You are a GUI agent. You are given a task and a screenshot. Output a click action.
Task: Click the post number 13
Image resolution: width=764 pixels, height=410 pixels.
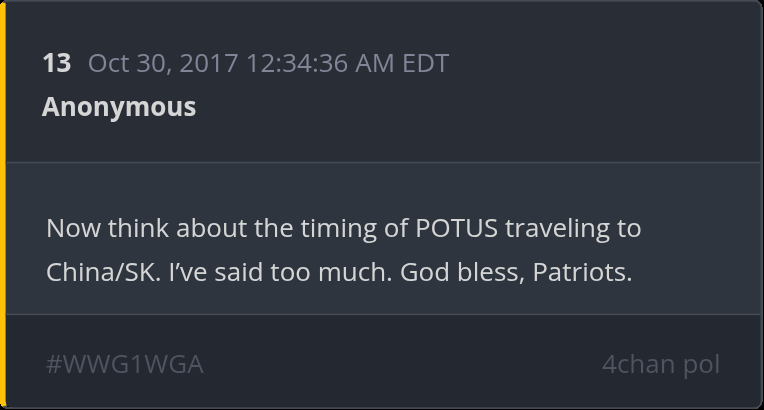pos(56,63)
